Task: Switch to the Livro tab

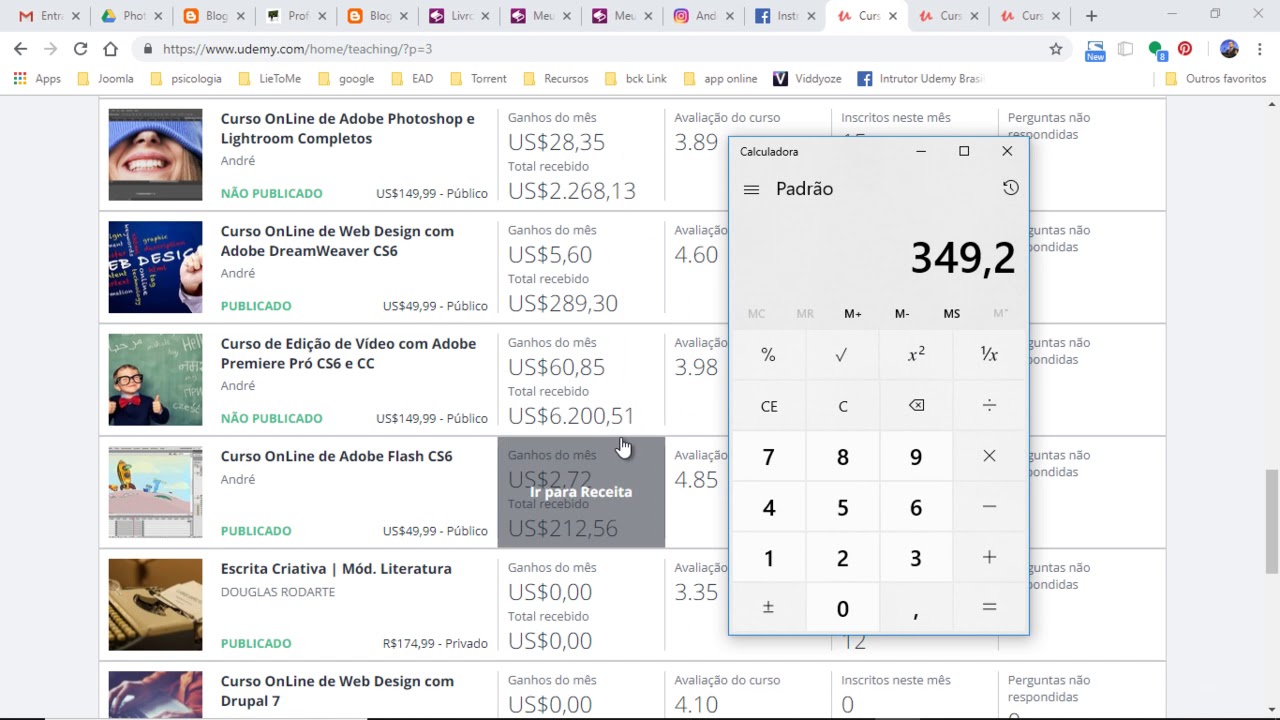Action: coord(459,16)
